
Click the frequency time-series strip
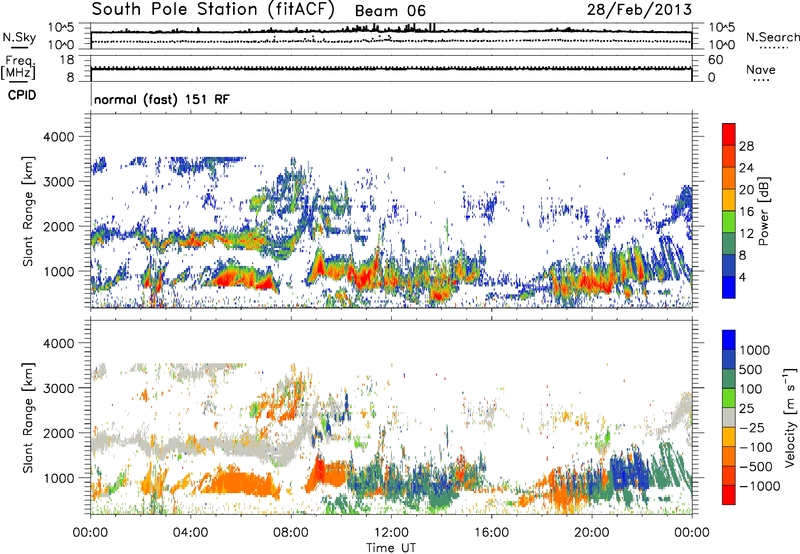tap(391, 68)
